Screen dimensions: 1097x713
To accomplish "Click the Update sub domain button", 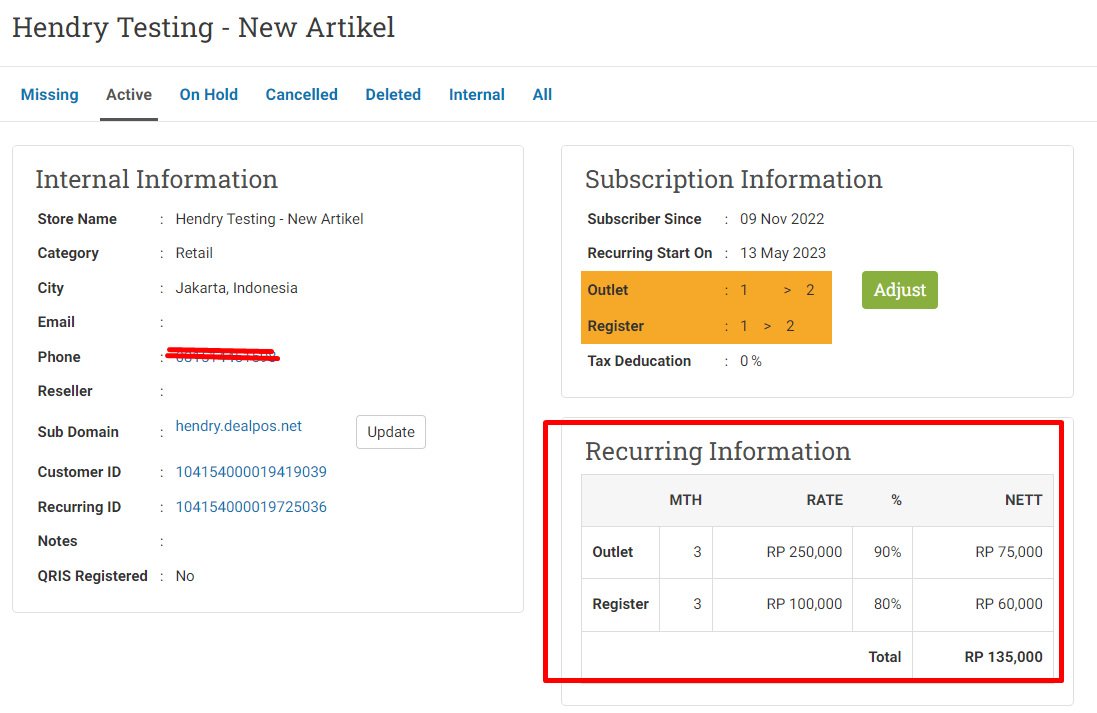I will [x=390, y=432].
